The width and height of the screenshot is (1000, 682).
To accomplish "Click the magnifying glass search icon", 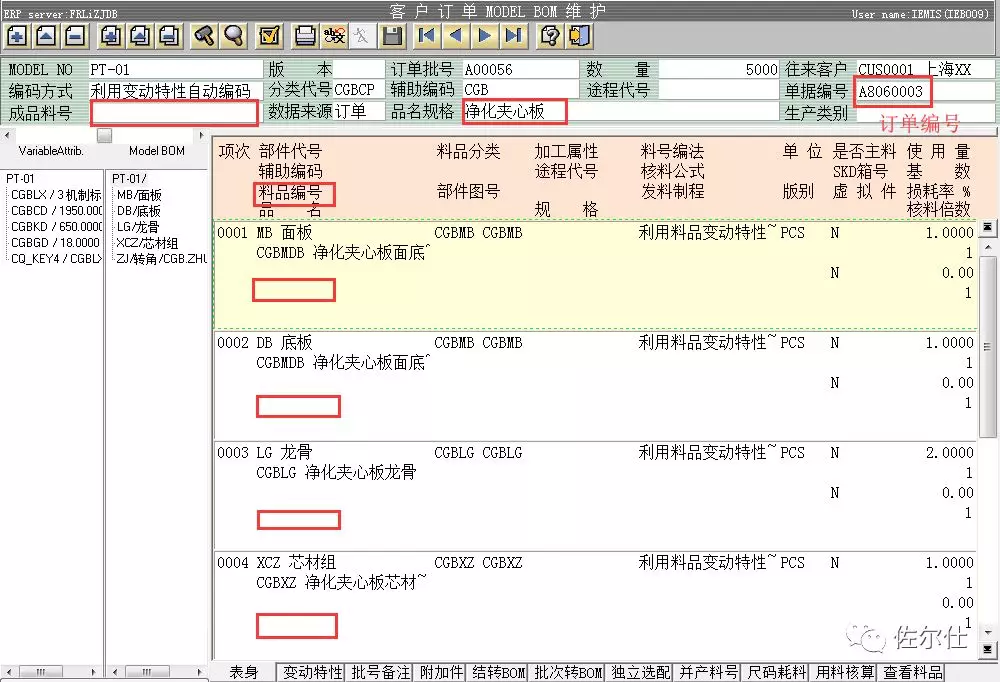I will pos(233,36).
